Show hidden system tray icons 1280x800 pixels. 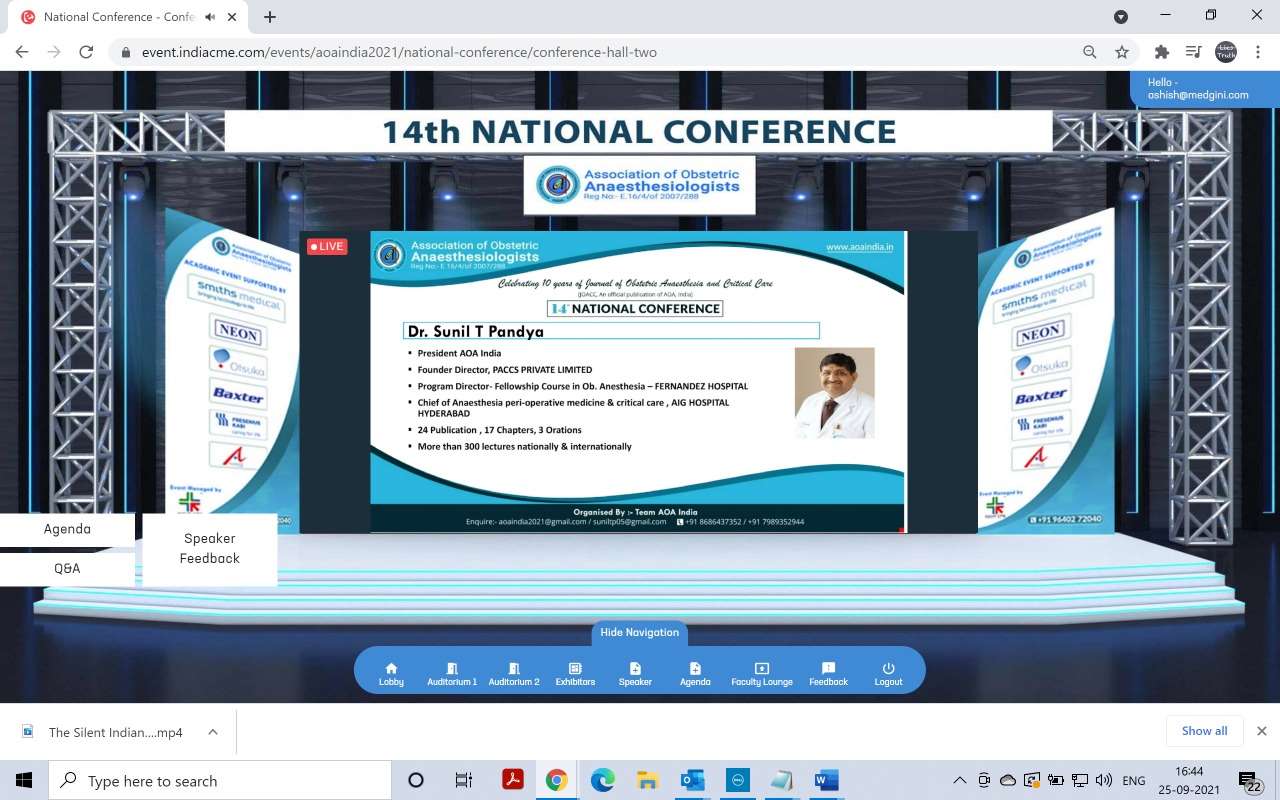click(960, 780)
